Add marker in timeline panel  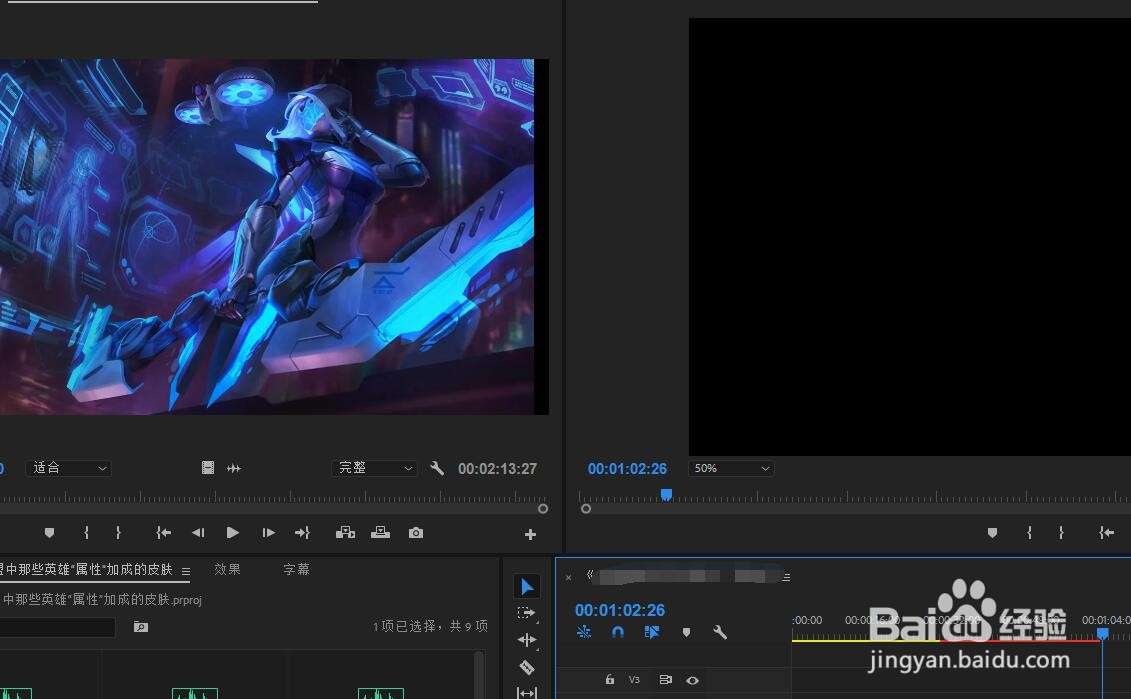pos(686,632)
